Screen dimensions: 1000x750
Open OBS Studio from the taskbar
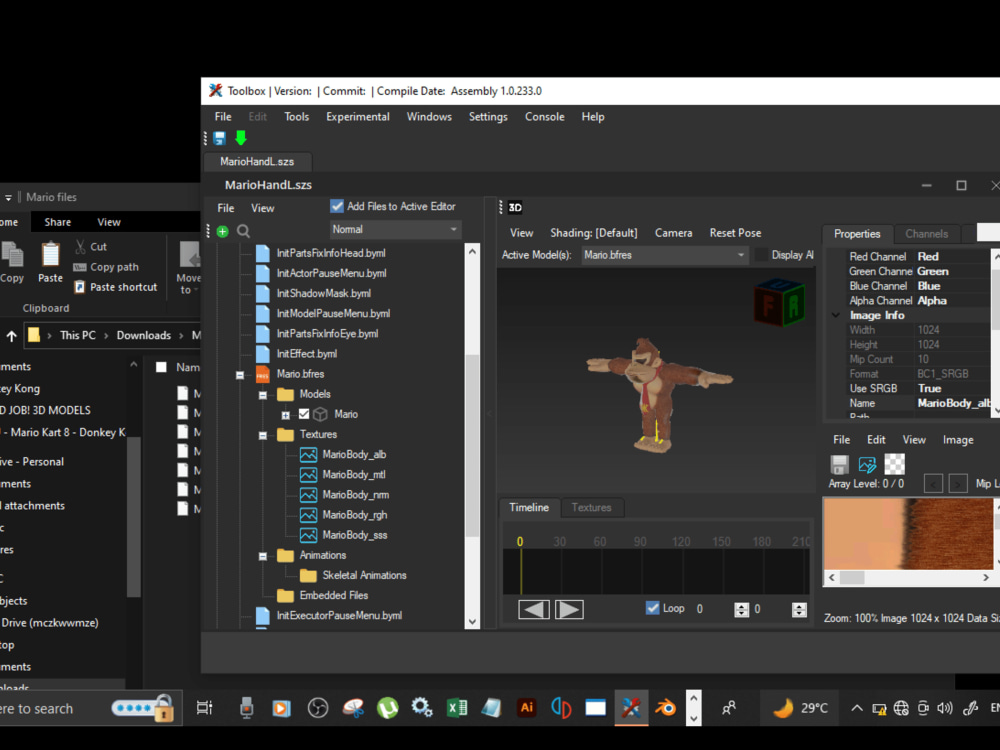pos(318,708)
